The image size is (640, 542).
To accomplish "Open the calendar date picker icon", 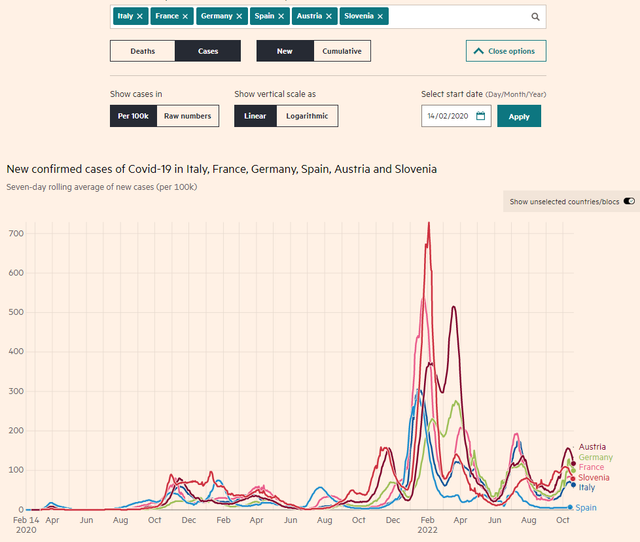I will (x=480, y=116).
